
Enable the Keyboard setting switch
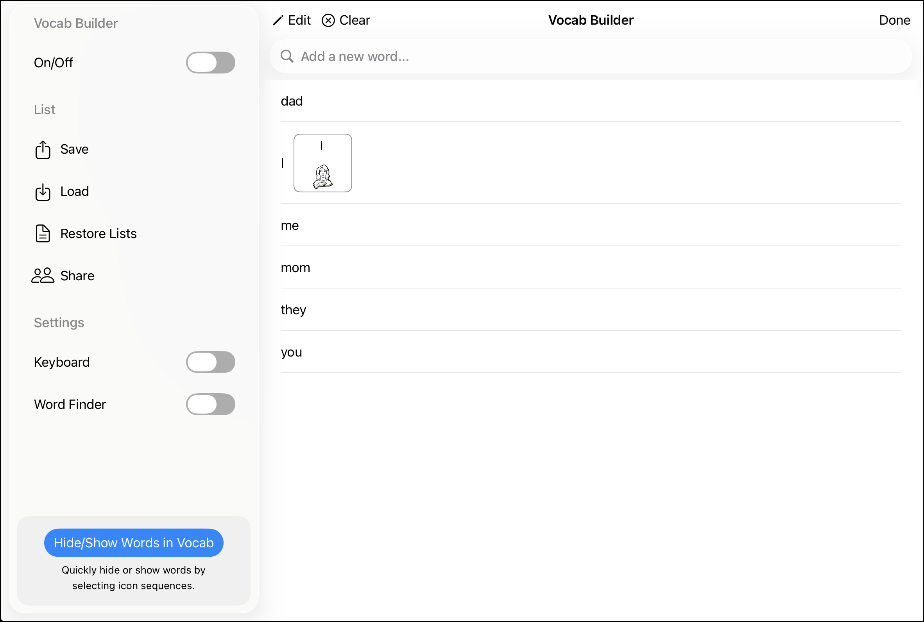[x=210, y=362]
